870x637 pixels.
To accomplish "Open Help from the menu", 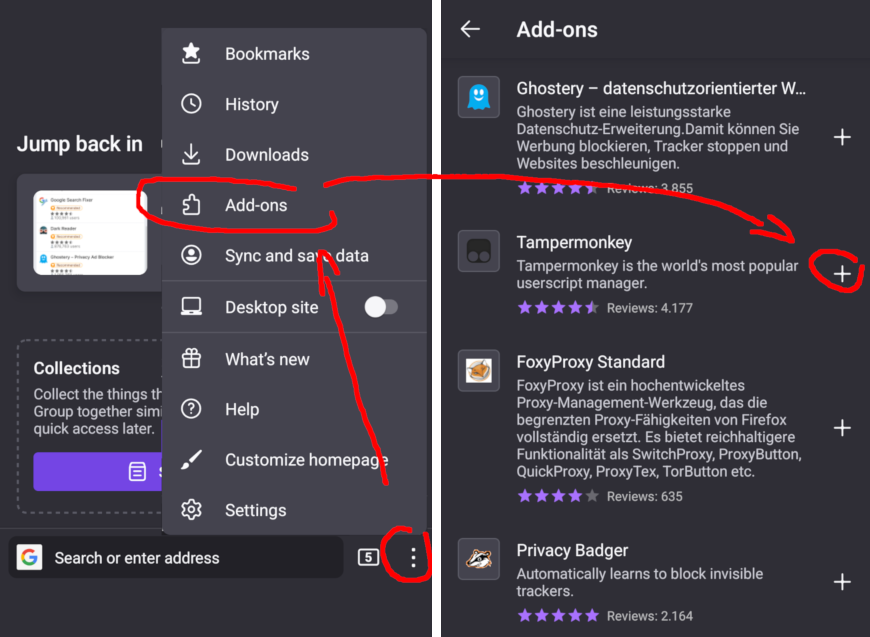I will 294,410.
